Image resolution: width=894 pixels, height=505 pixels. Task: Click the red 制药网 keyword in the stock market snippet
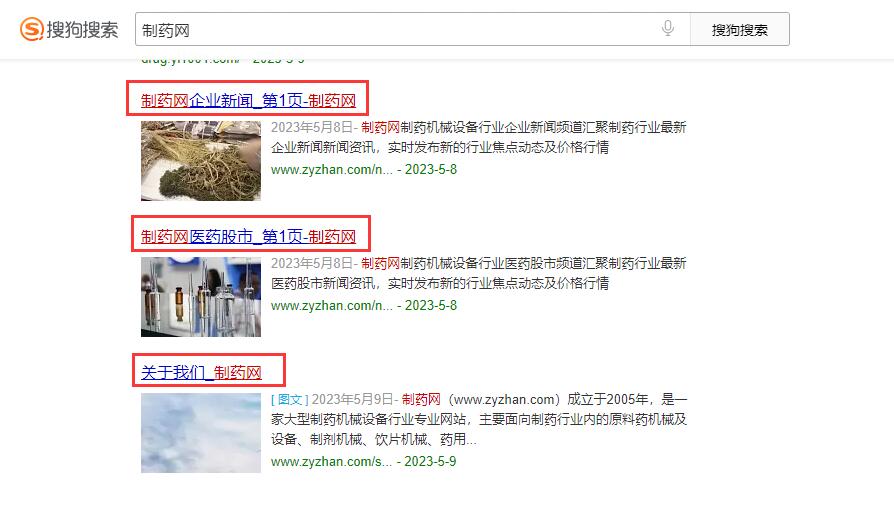coord(380,263)
